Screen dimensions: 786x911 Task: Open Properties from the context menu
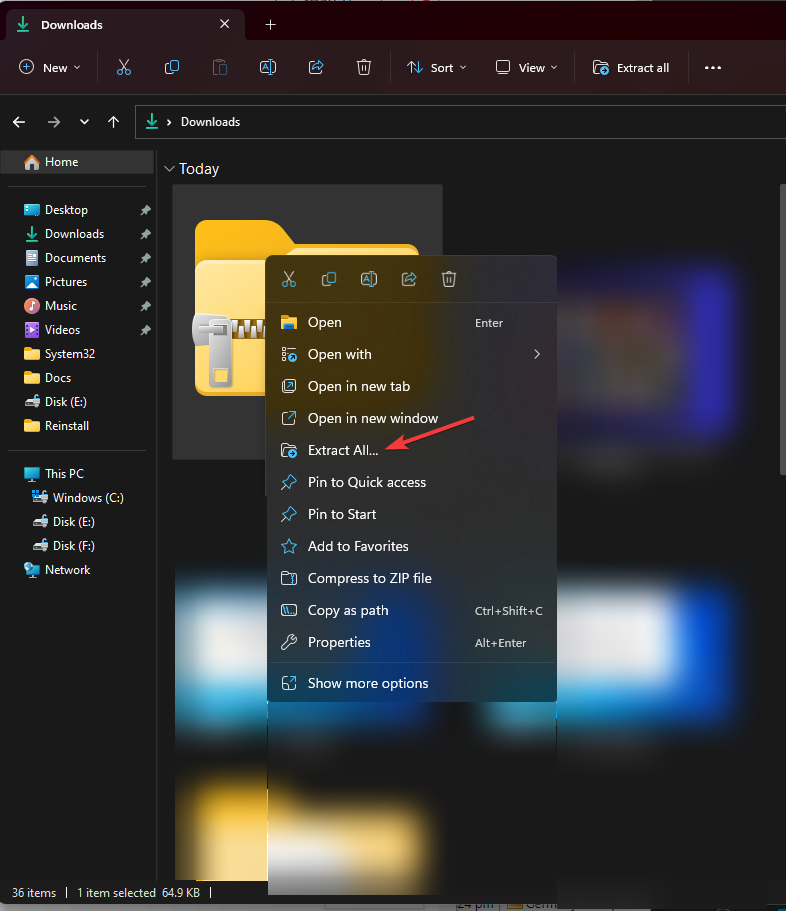pyautogui.click(x=411, y=643)
